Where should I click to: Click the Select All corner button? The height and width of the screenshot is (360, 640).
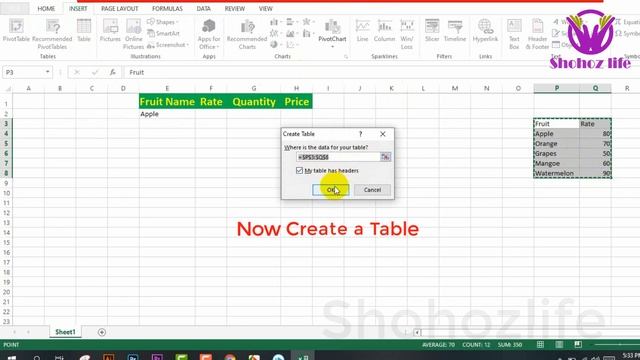(7, 88)
